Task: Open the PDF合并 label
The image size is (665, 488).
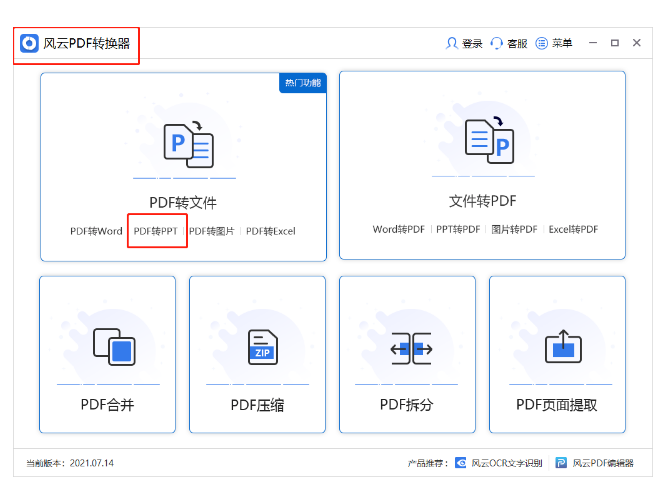Action: click(107, 405)
